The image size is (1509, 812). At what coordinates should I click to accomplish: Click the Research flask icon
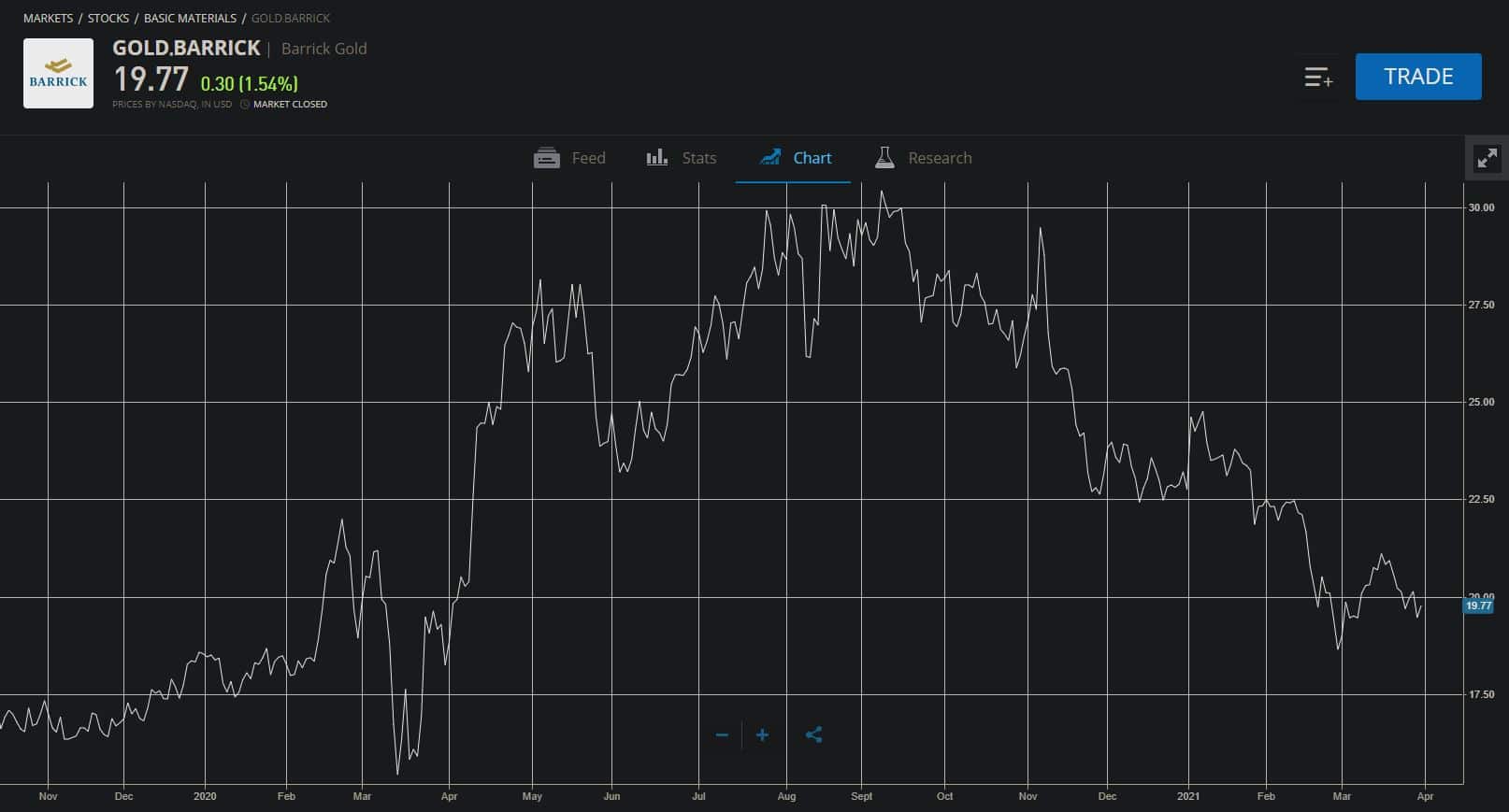click(884, 157)
